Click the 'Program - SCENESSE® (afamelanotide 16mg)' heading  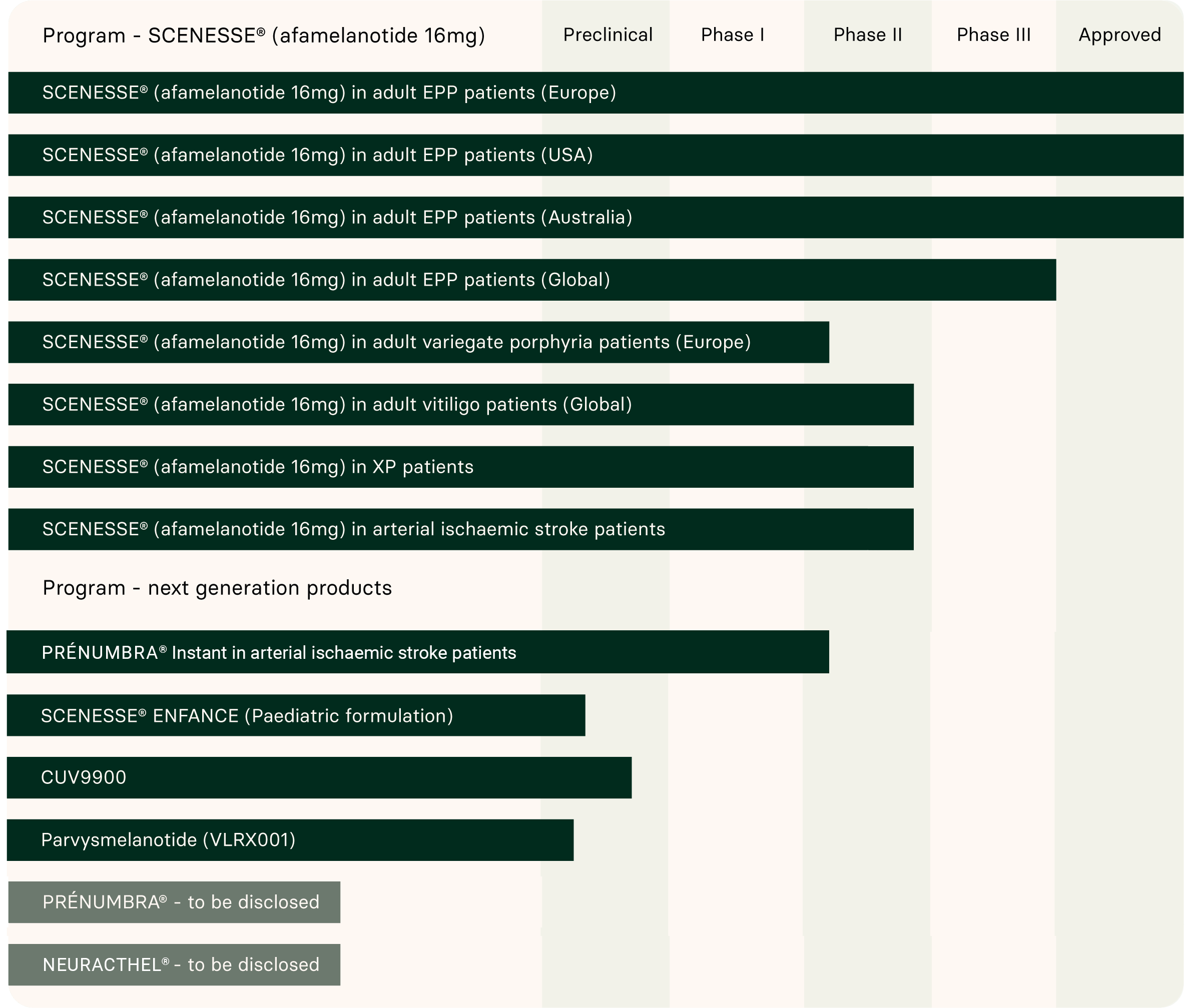(x=264, y=36)
